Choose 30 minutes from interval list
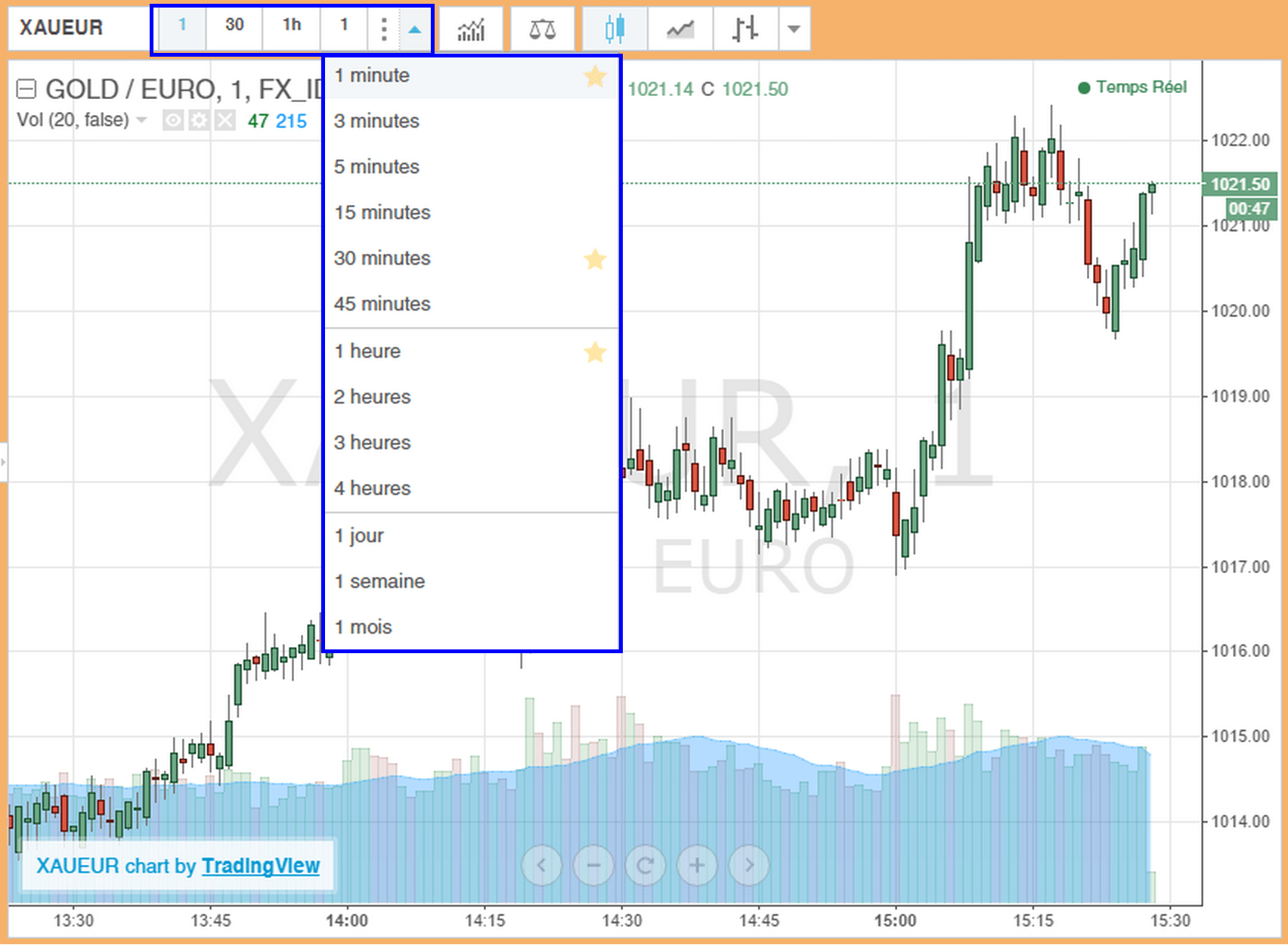Screen dimensions: 1288x945 [x=472, y=259]
